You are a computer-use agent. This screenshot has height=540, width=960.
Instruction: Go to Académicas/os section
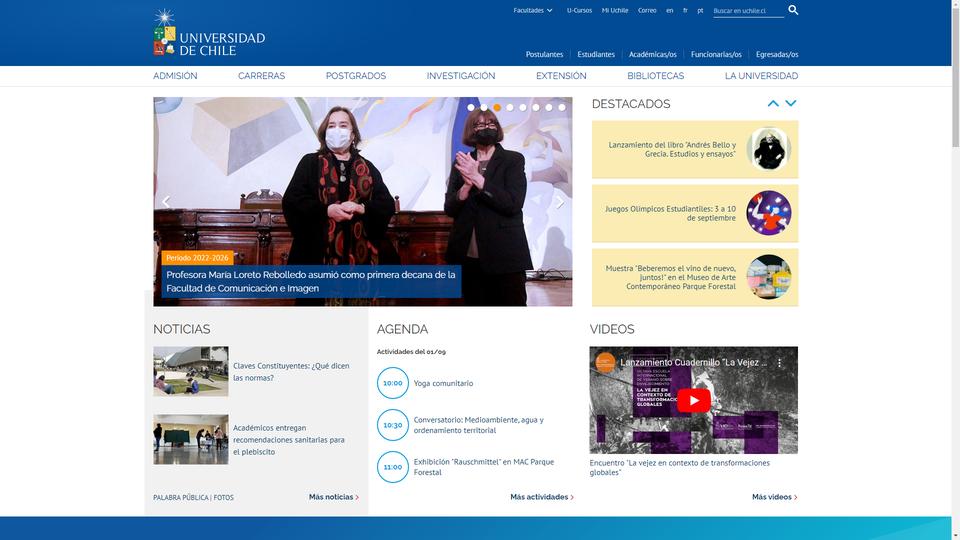click(653, 54)
